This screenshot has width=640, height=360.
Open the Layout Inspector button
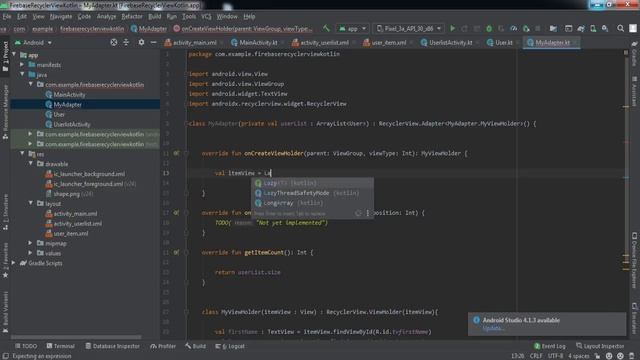coord(600,346)
